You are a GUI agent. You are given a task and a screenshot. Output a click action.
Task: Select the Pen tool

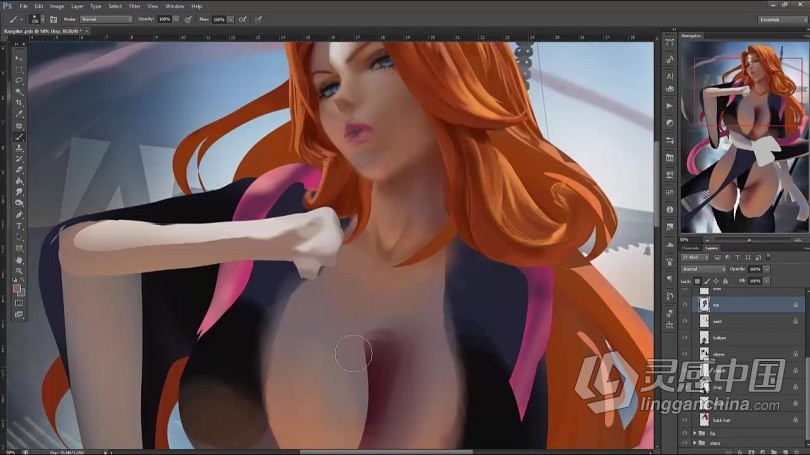[19, 215]
